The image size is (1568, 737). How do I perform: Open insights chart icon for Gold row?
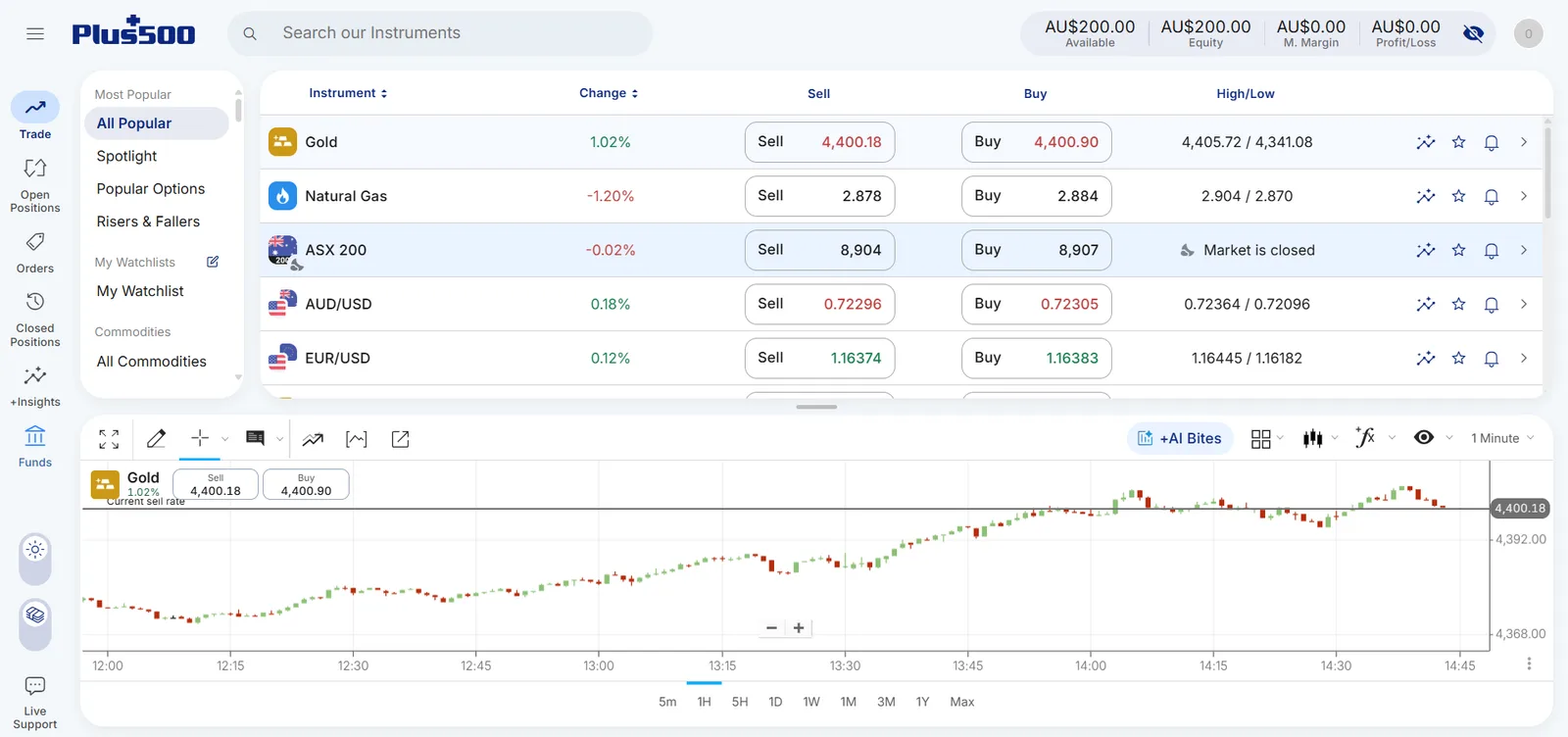pos(1426,142)
